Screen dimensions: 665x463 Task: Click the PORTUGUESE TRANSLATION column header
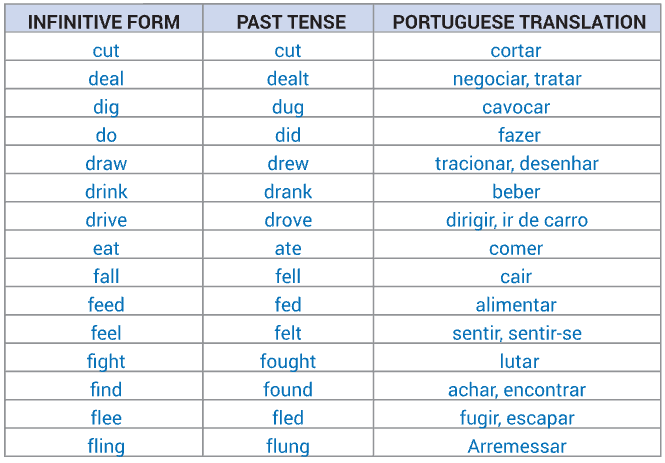click(x=519, y=22)
